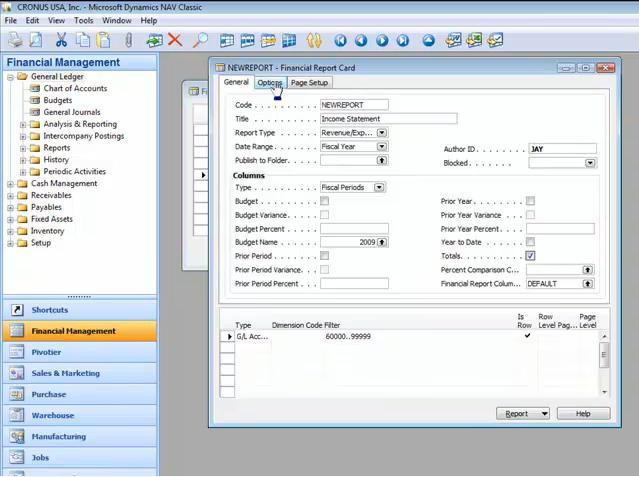
Task: Click into the Title Income Statement field
Action: click(x=388, y=119)
